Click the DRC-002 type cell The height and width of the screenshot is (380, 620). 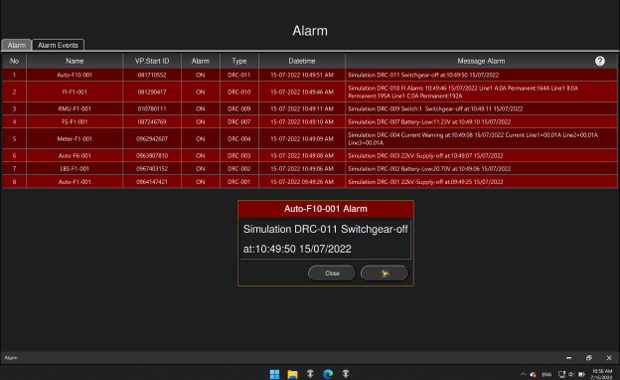click(239, 168)
